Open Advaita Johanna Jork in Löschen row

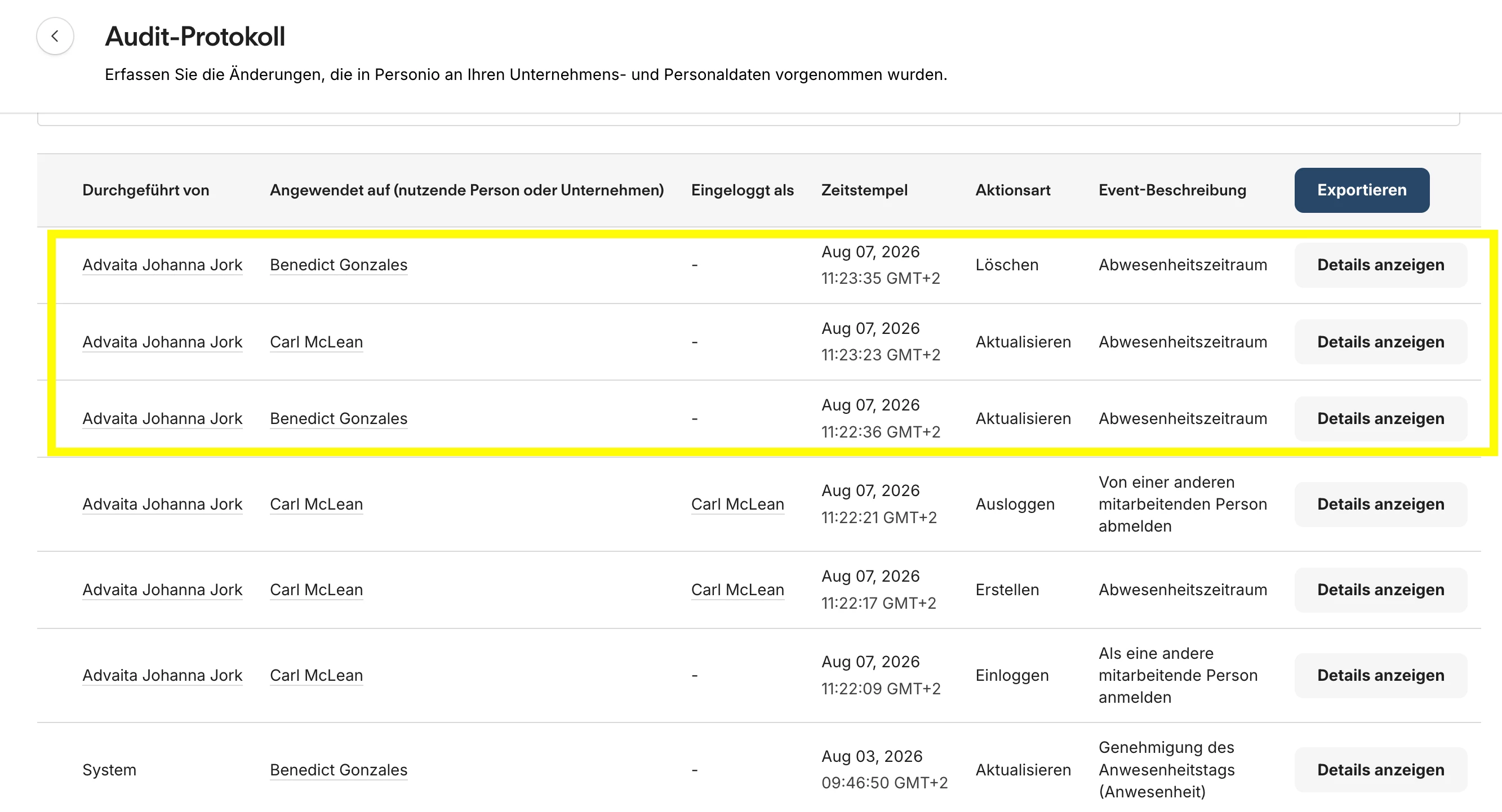pyautogui.click(x=162, y=265)
